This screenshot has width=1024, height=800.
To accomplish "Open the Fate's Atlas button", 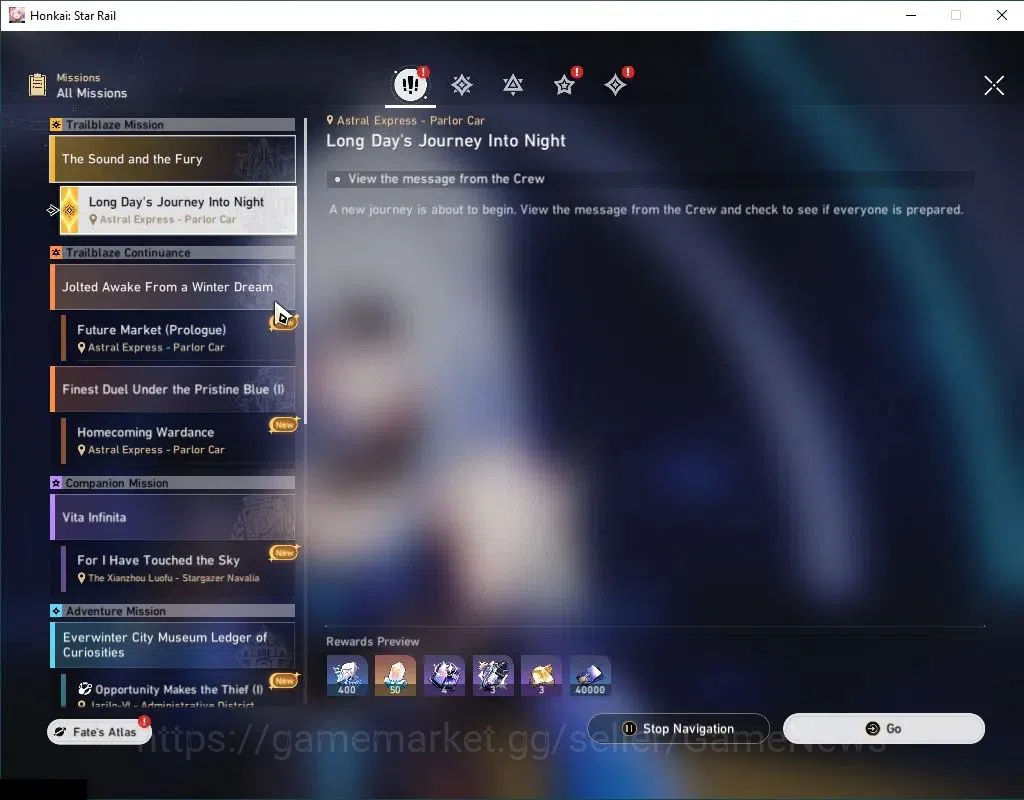I will (99, 731).
